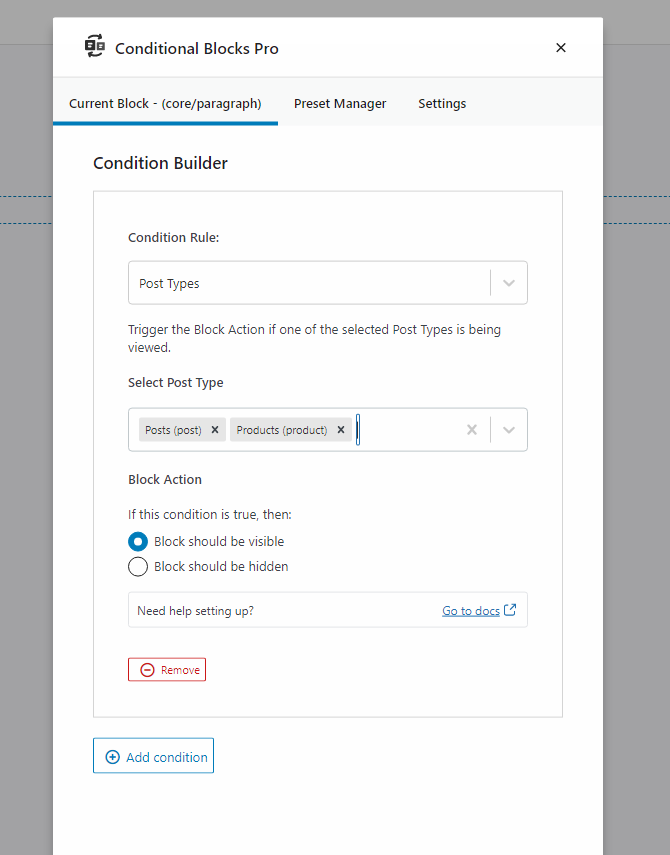This screenshot has height=855, width=670.
Task: Expand the Select Post Type dropdown arrow
Action: tap(509, 430)
